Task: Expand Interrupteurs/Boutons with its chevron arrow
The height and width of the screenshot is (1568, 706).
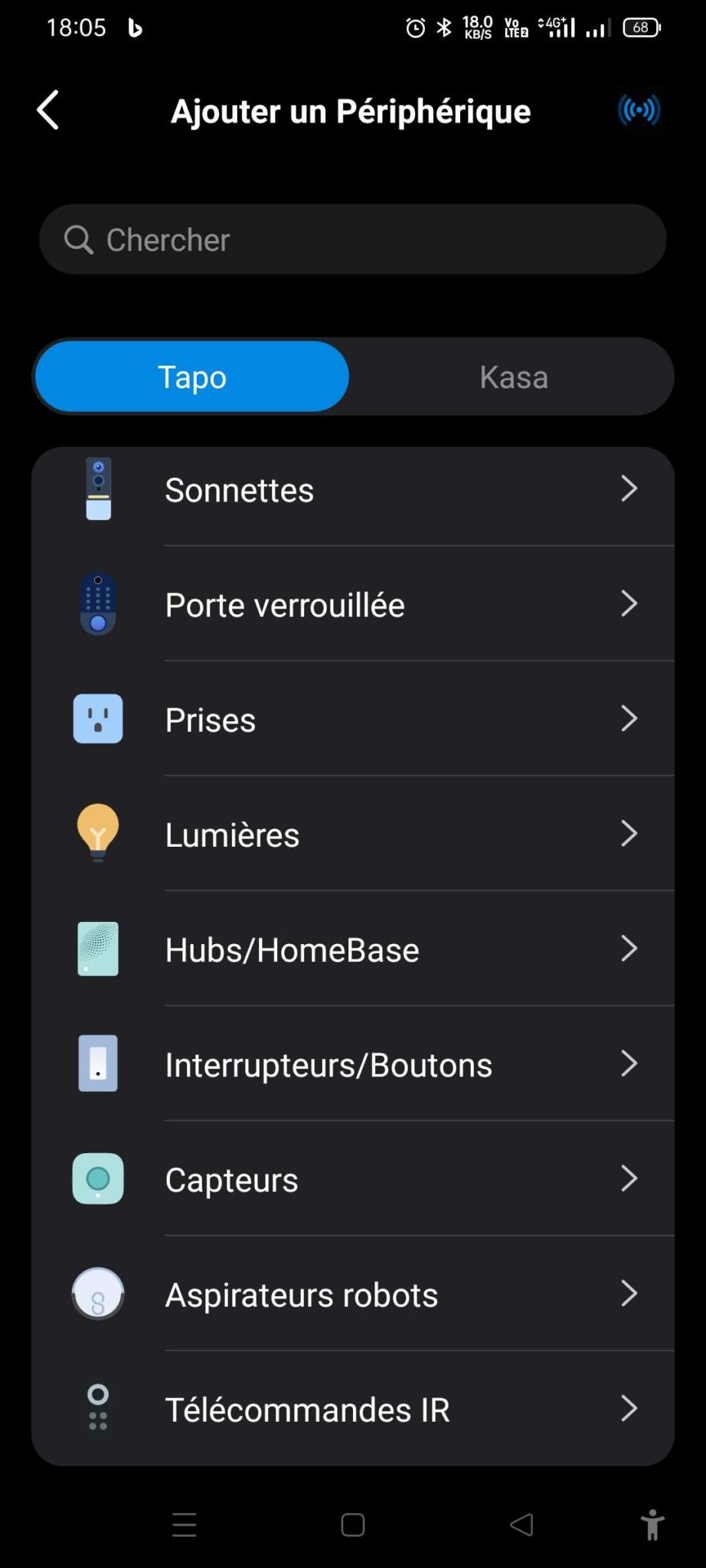Action: point(629,1063)
